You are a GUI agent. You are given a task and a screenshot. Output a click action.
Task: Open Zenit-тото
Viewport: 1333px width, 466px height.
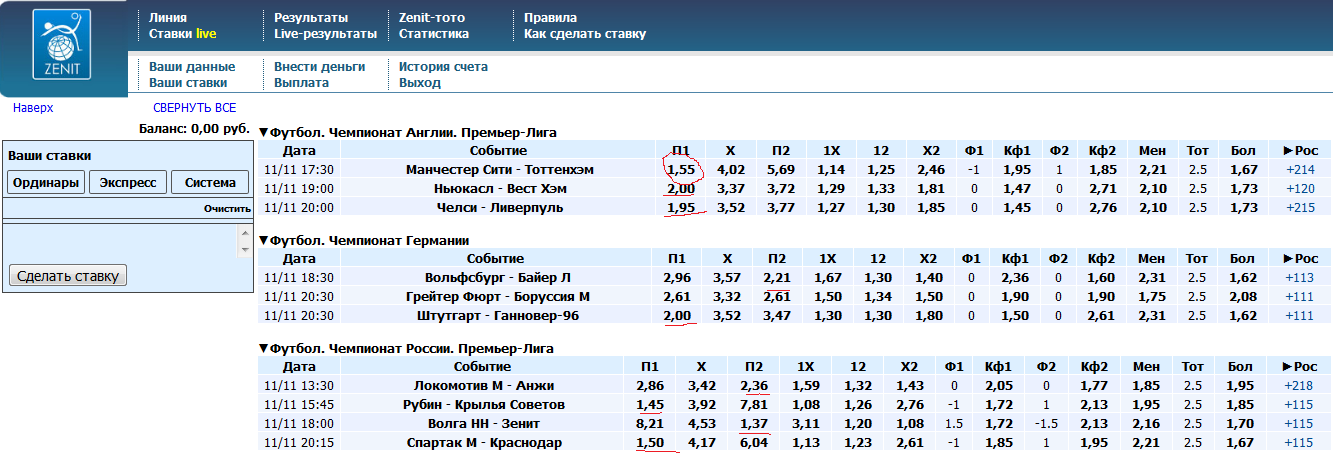point(432,18)
